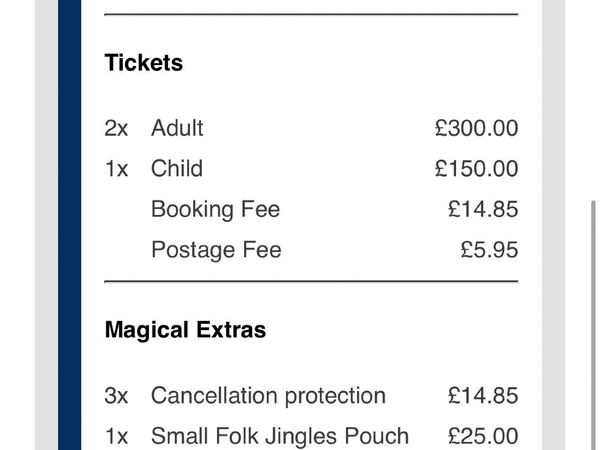The height and width of the screenshot is (450, 600).
Task: Click the £14.85 Booking Fee amount
Action: pos(483,209)
